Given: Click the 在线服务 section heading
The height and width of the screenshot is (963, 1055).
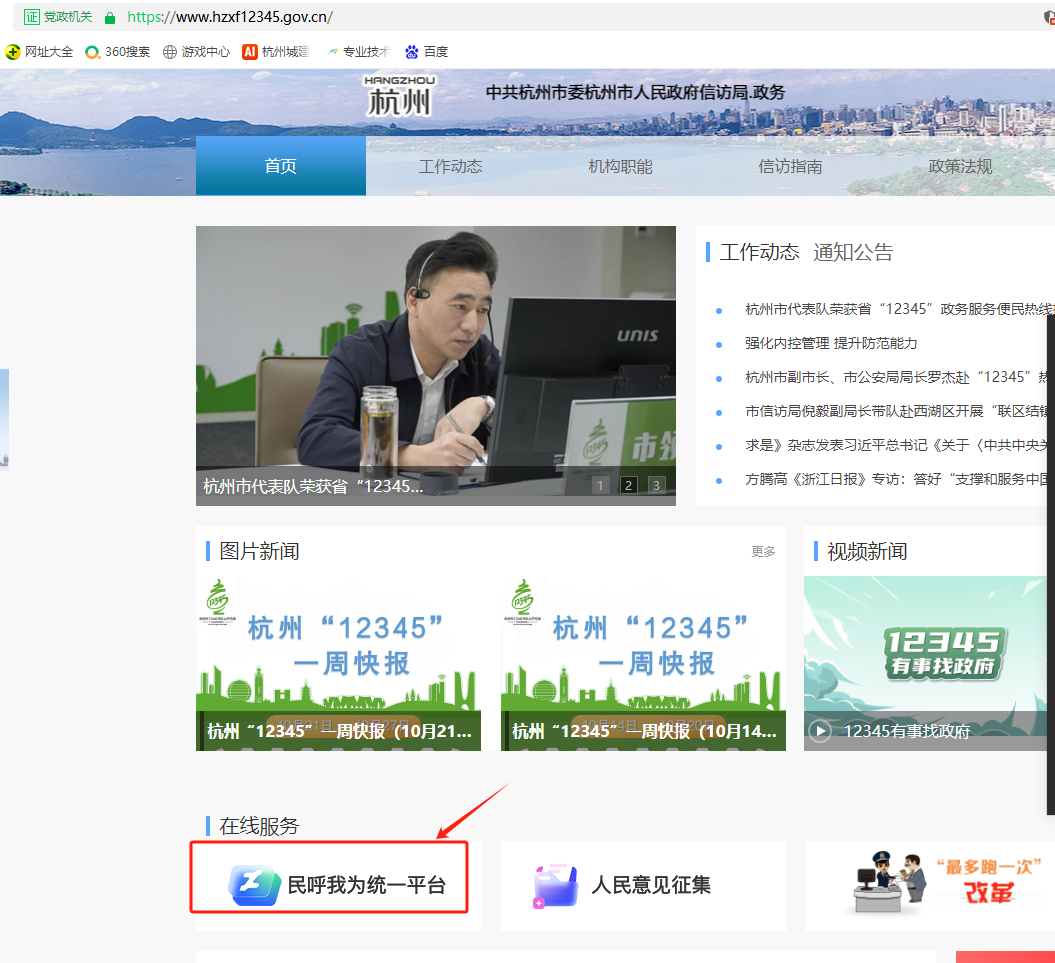Looking at the screenshot, I should click(x=259, y=826).
